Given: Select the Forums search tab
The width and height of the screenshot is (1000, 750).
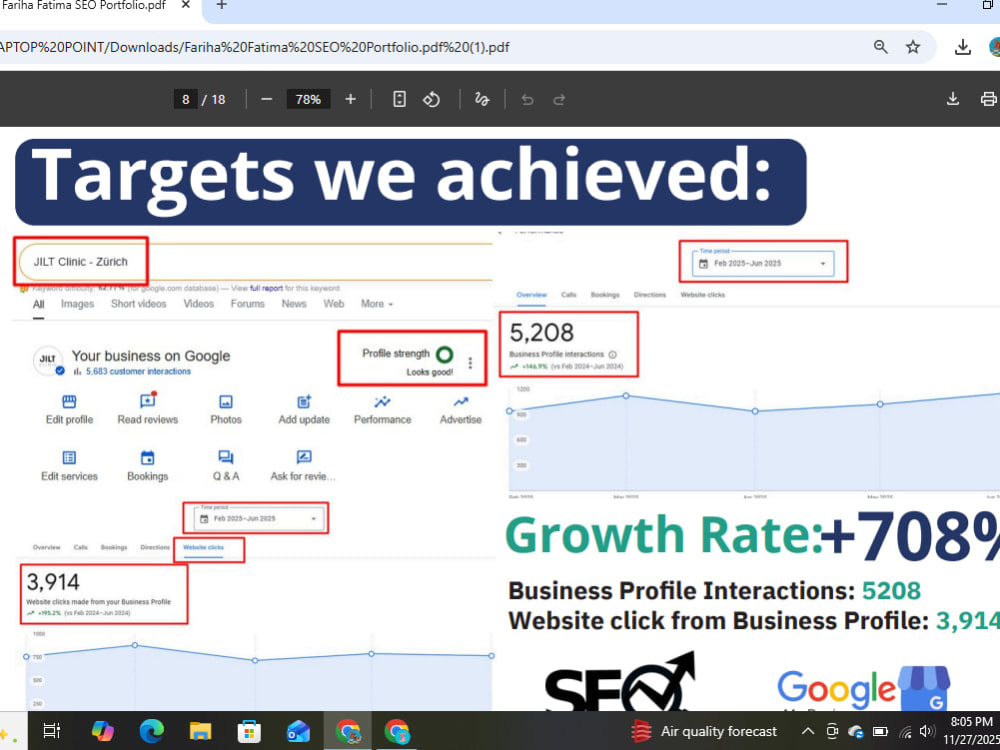Looking at the screenshot, I should click(247, 304).
